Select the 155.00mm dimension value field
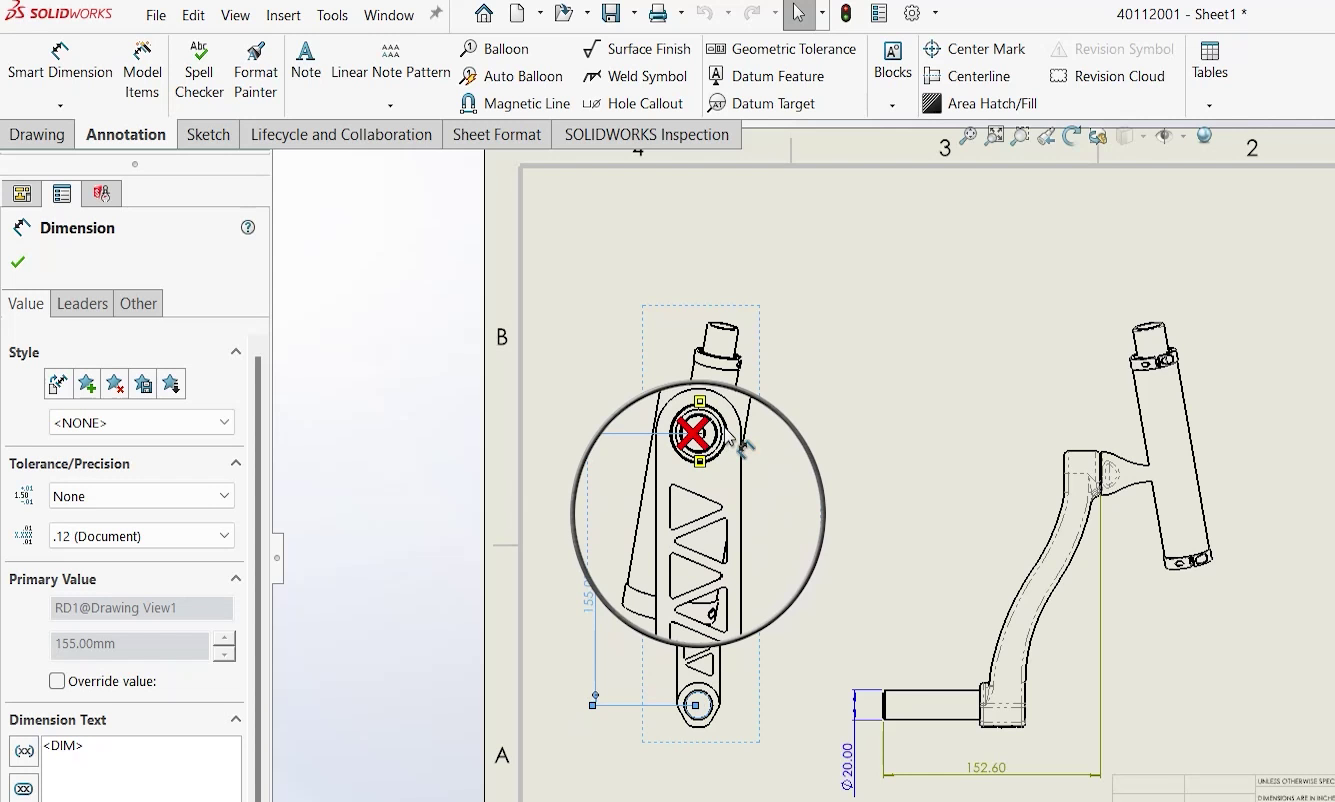 pyautogui.click(x=128, y=646)
